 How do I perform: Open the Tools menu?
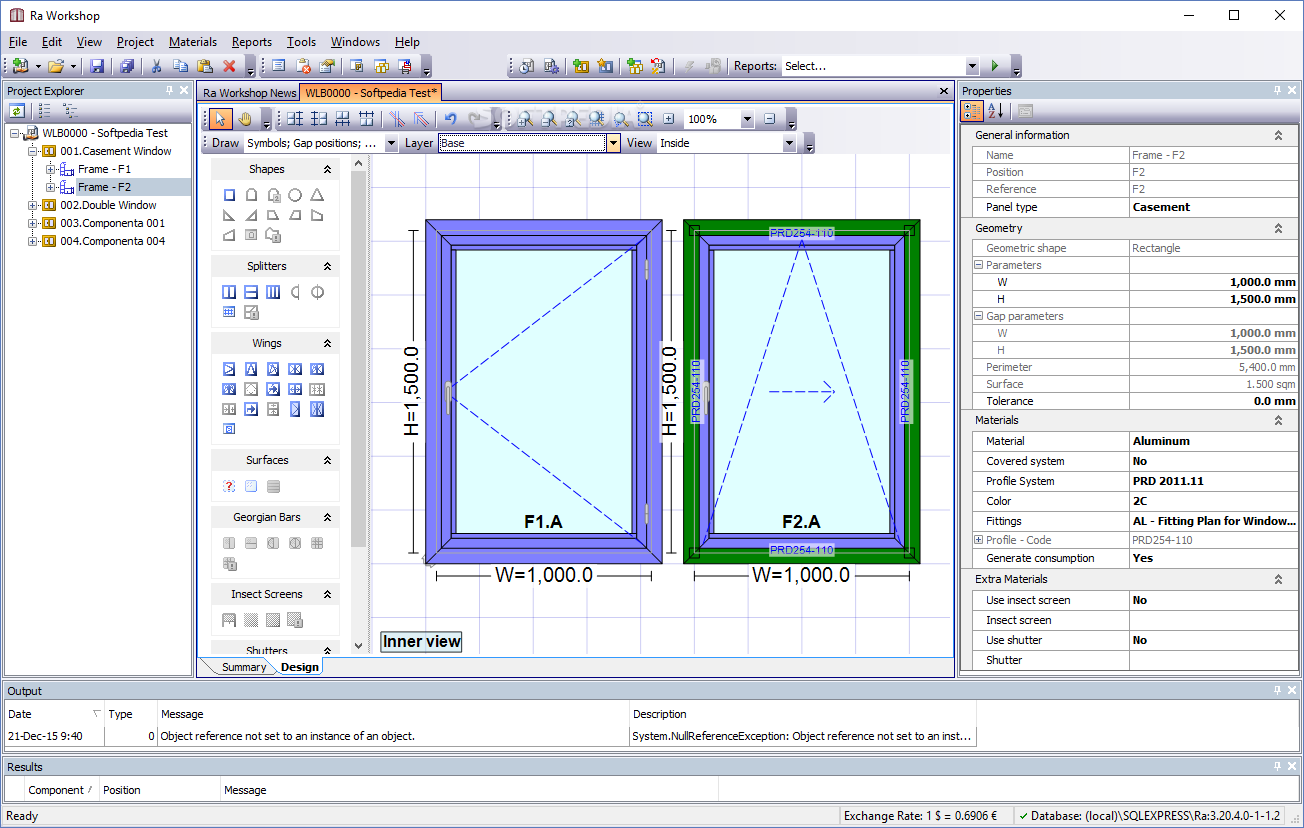point(301,42)
